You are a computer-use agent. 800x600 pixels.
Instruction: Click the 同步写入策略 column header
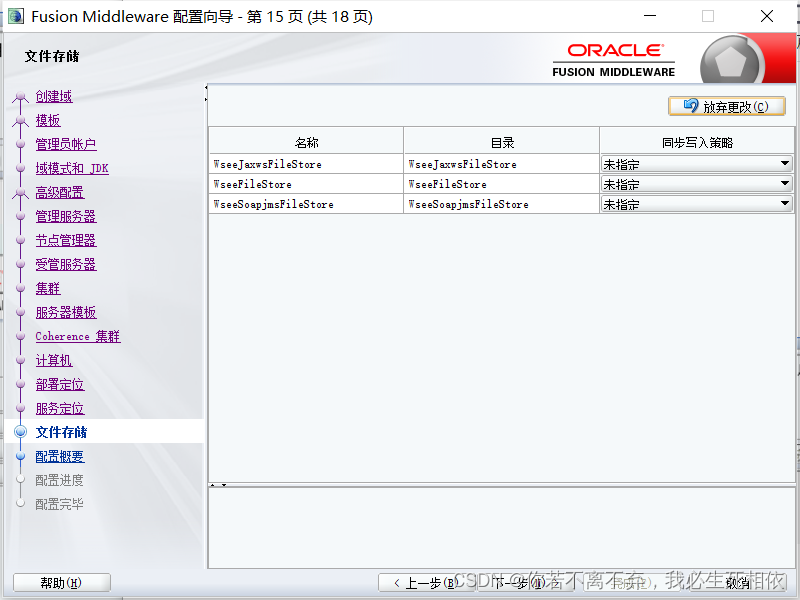(x=696, y=141)
